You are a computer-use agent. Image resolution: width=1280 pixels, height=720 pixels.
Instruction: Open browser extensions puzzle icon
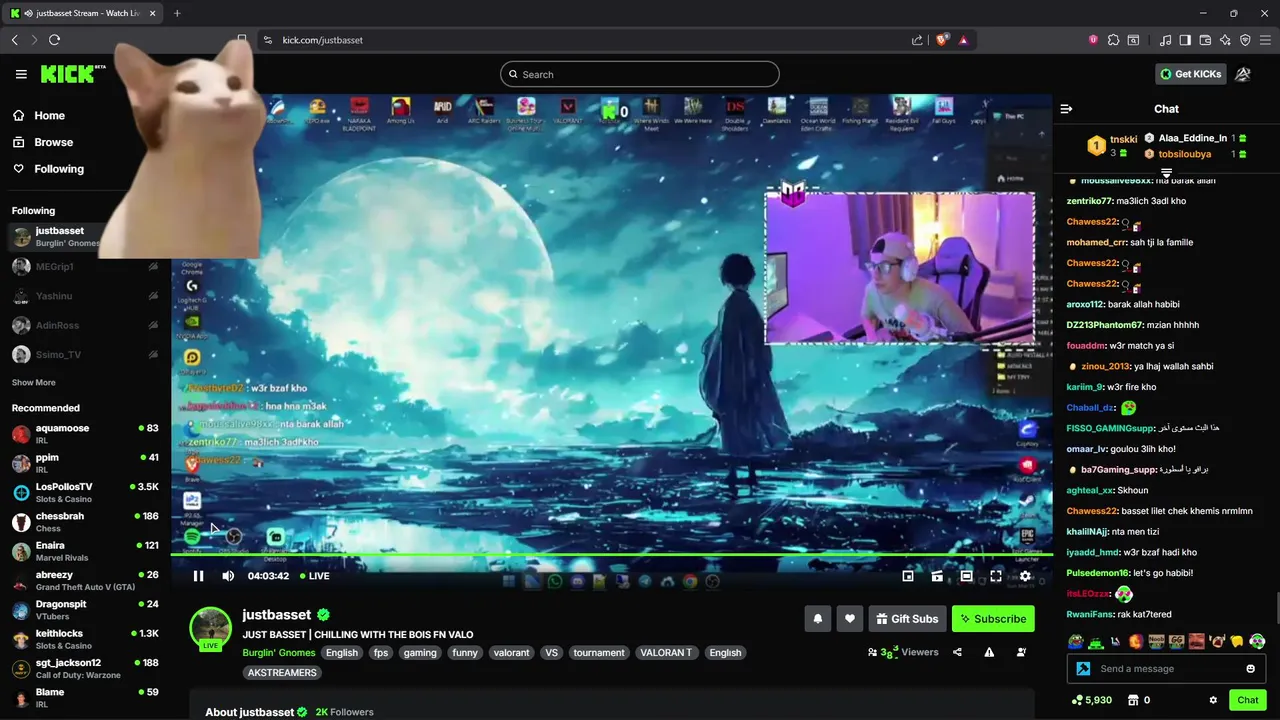pos(1113,40)
